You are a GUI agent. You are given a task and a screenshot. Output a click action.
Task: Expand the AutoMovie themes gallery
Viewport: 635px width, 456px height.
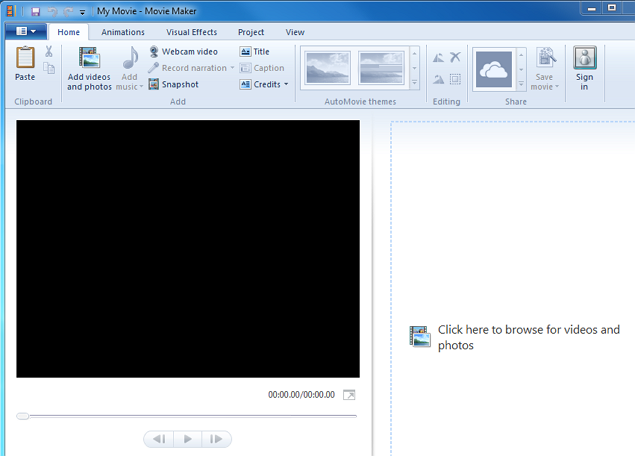tap(415, 84)
